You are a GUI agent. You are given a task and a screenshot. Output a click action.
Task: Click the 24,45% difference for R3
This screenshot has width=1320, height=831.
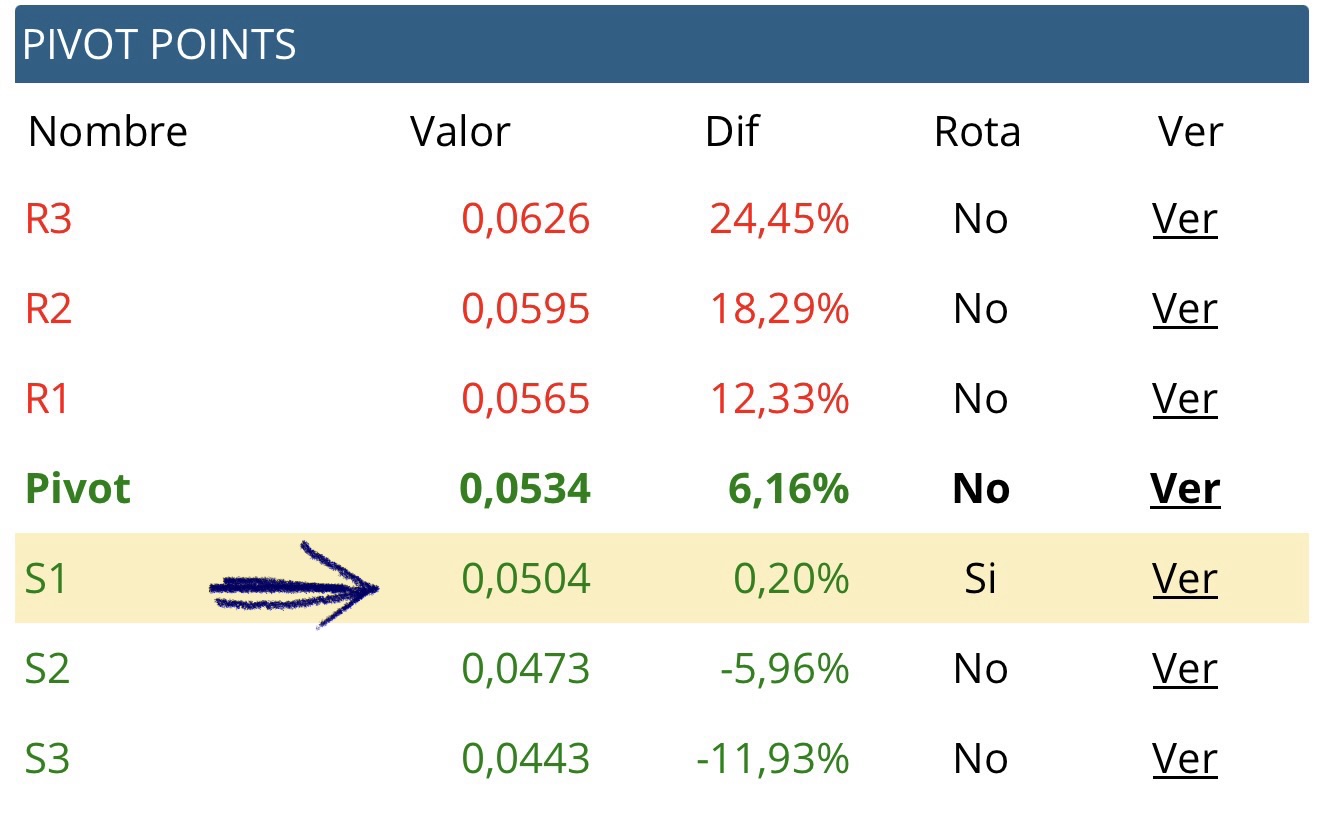[779, 220]
